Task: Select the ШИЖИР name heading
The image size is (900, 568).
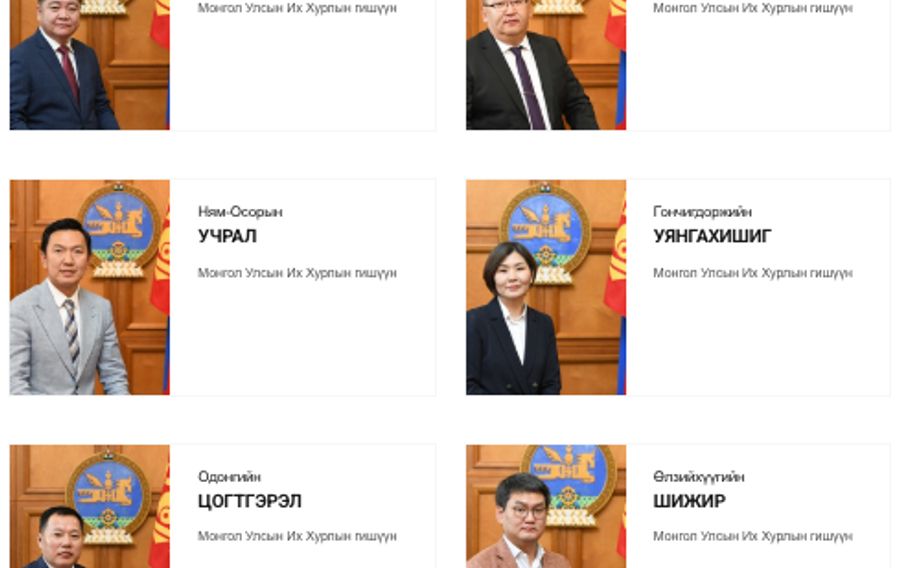Action: point(689,501)
